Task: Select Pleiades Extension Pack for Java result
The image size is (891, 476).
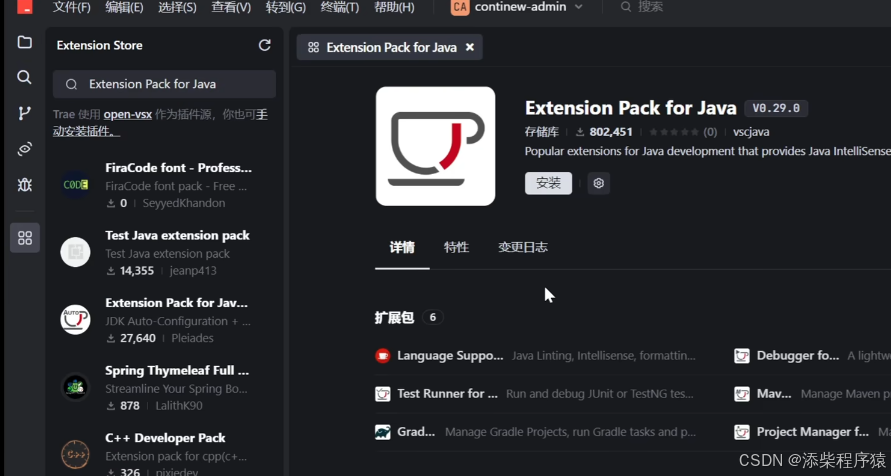Action: click(x=164, y=320)
